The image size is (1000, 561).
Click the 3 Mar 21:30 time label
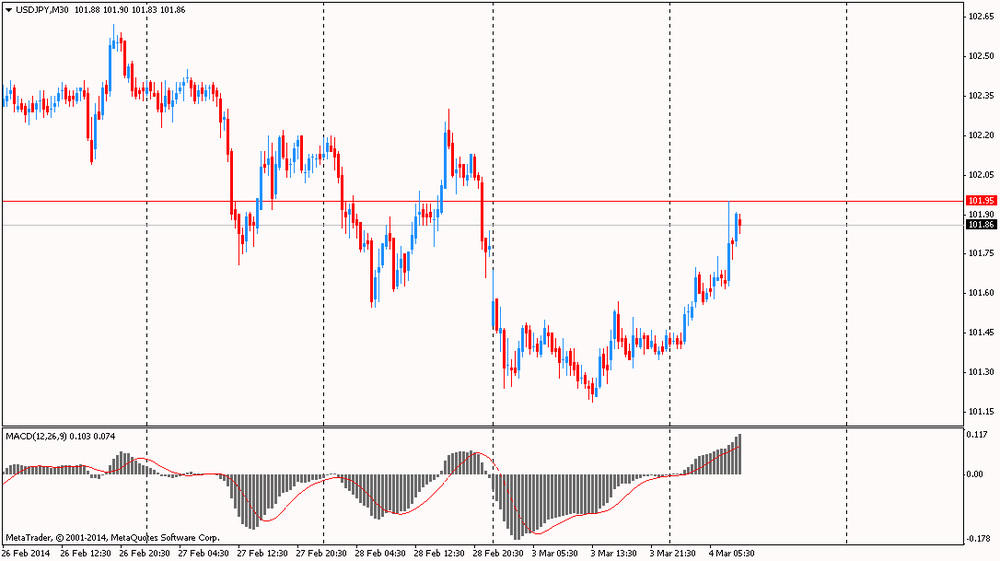674,552
